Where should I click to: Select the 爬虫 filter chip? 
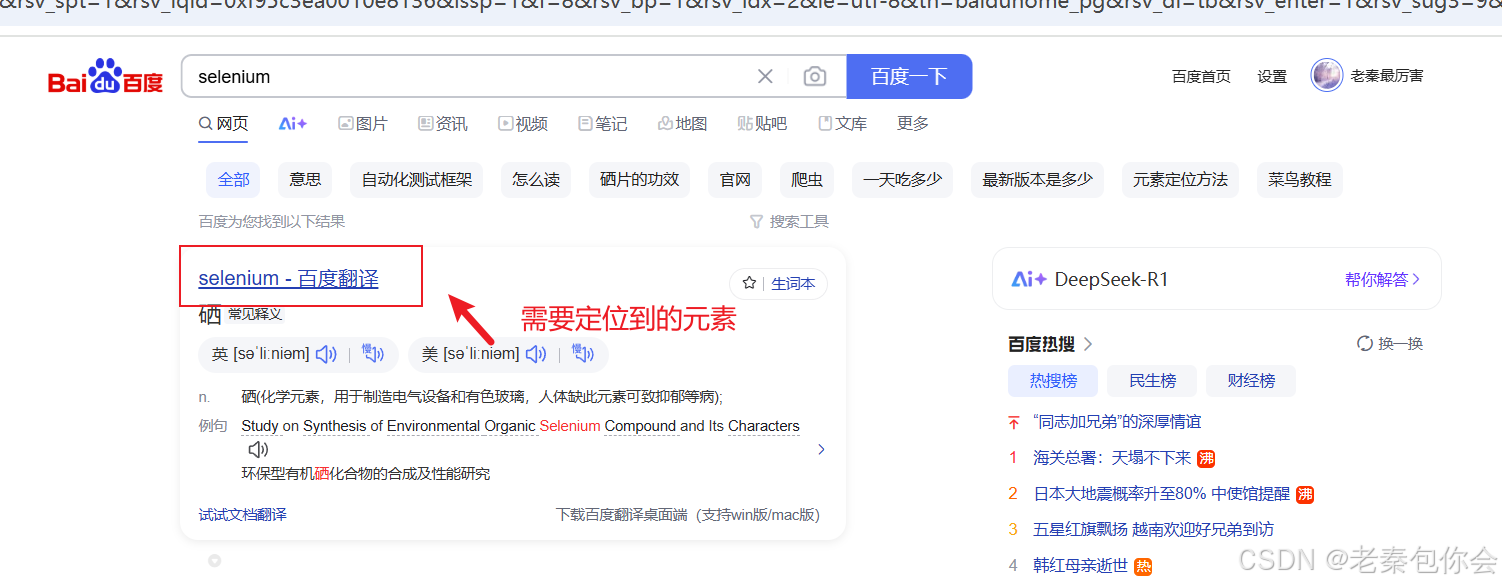807,180
